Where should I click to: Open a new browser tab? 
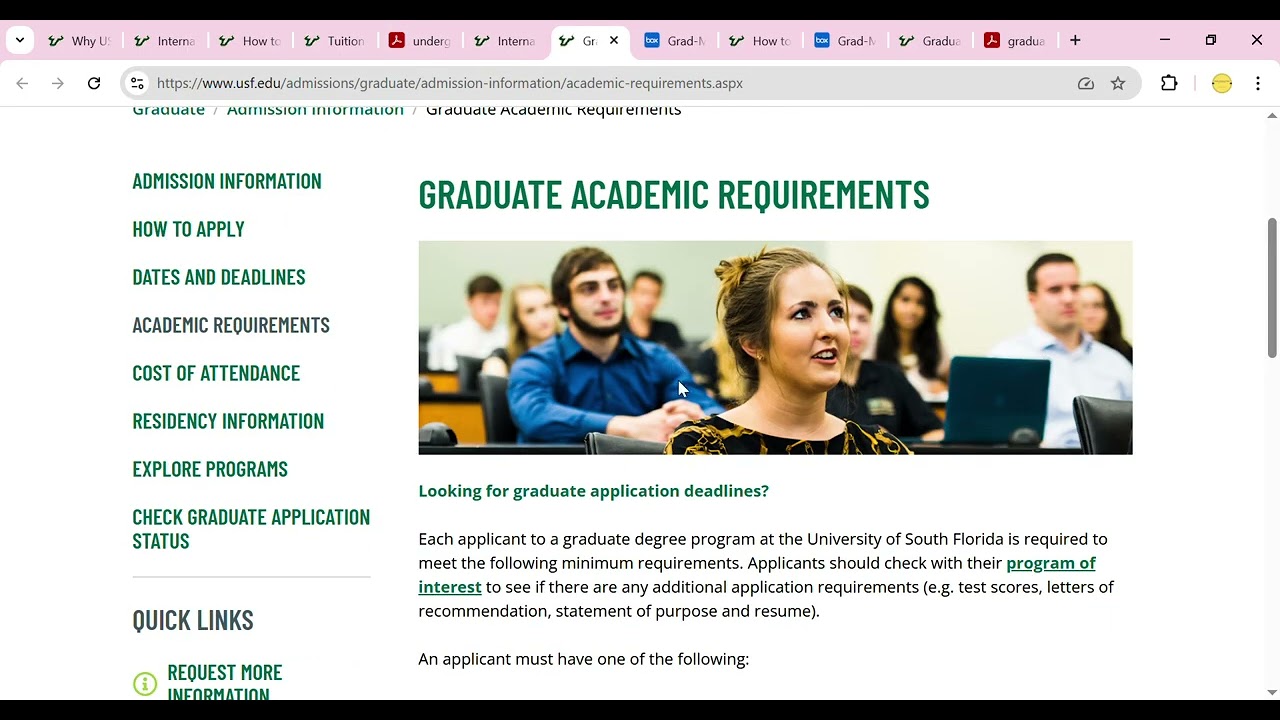[x=1075, y=41]
